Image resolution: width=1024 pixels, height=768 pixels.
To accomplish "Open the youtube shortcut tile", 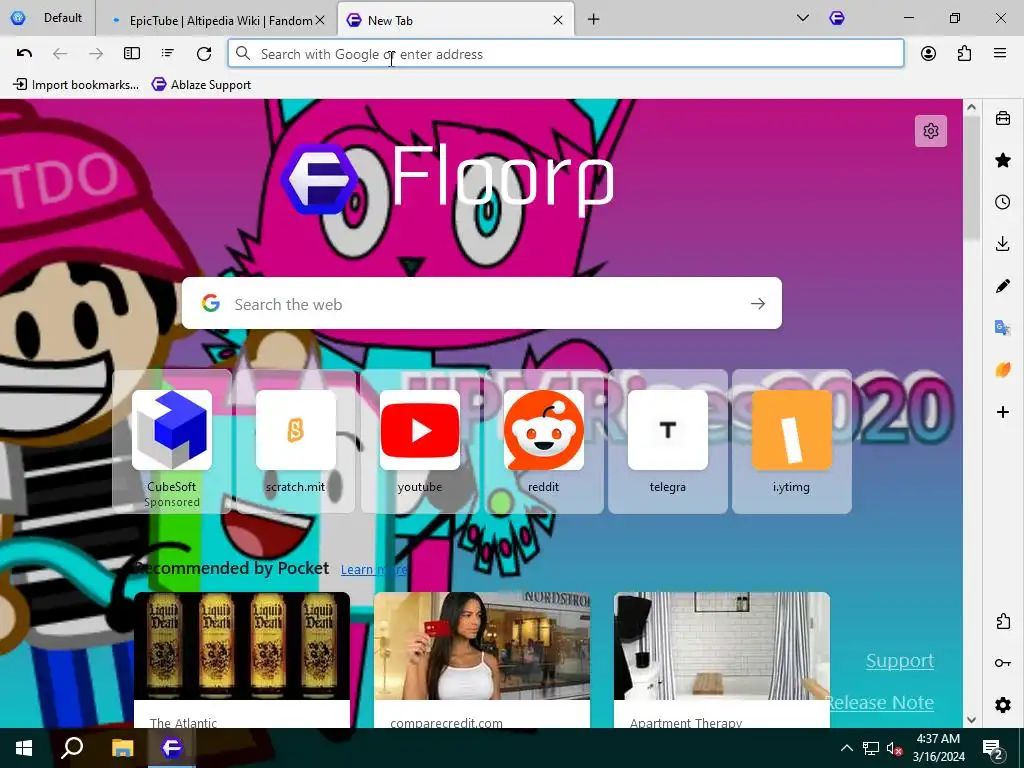I will coord(419,441).
